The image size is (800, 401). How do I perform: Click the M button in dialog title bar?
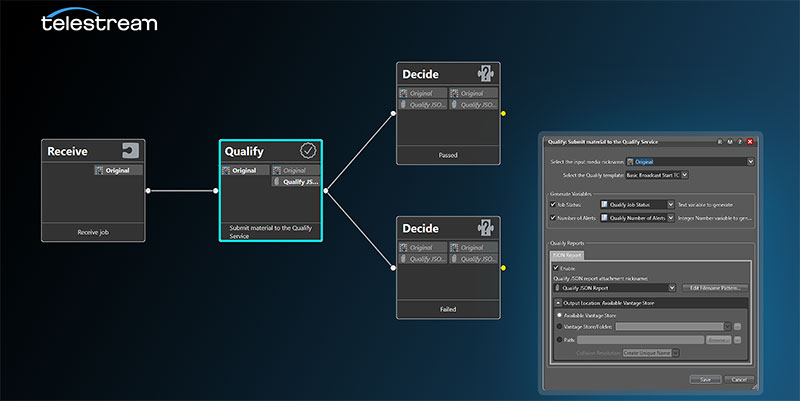(x=730, y=142)
